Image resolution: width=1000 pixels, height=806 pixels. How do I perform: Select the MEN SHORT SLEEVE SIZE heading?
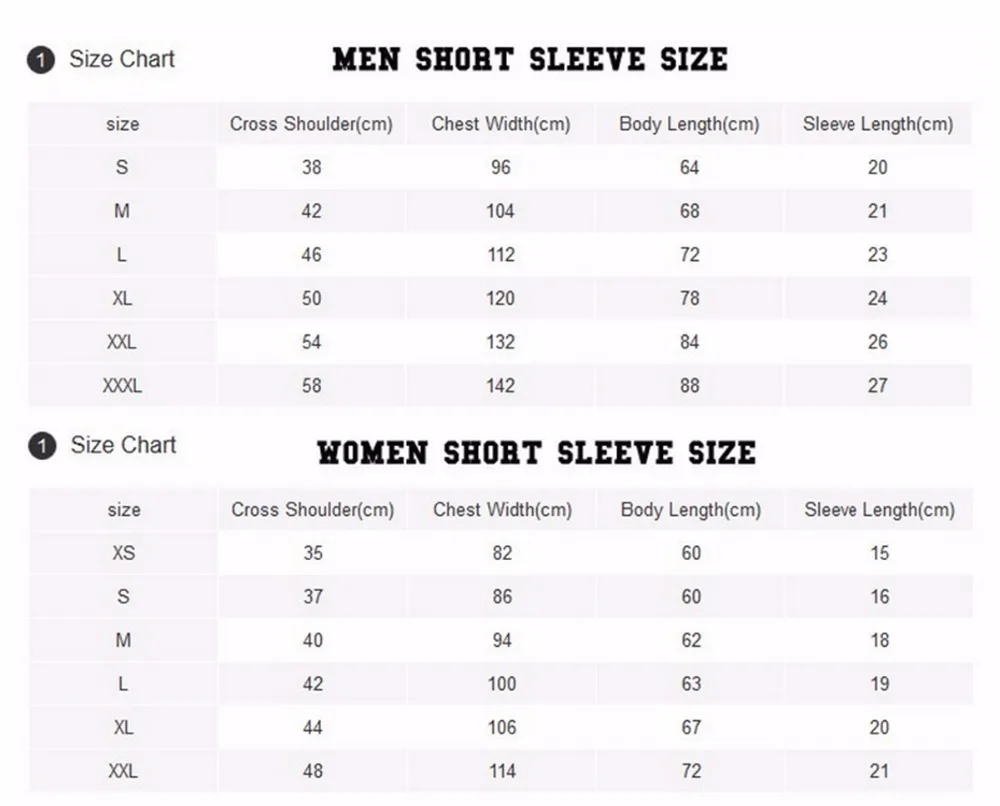tap(530, 59)
